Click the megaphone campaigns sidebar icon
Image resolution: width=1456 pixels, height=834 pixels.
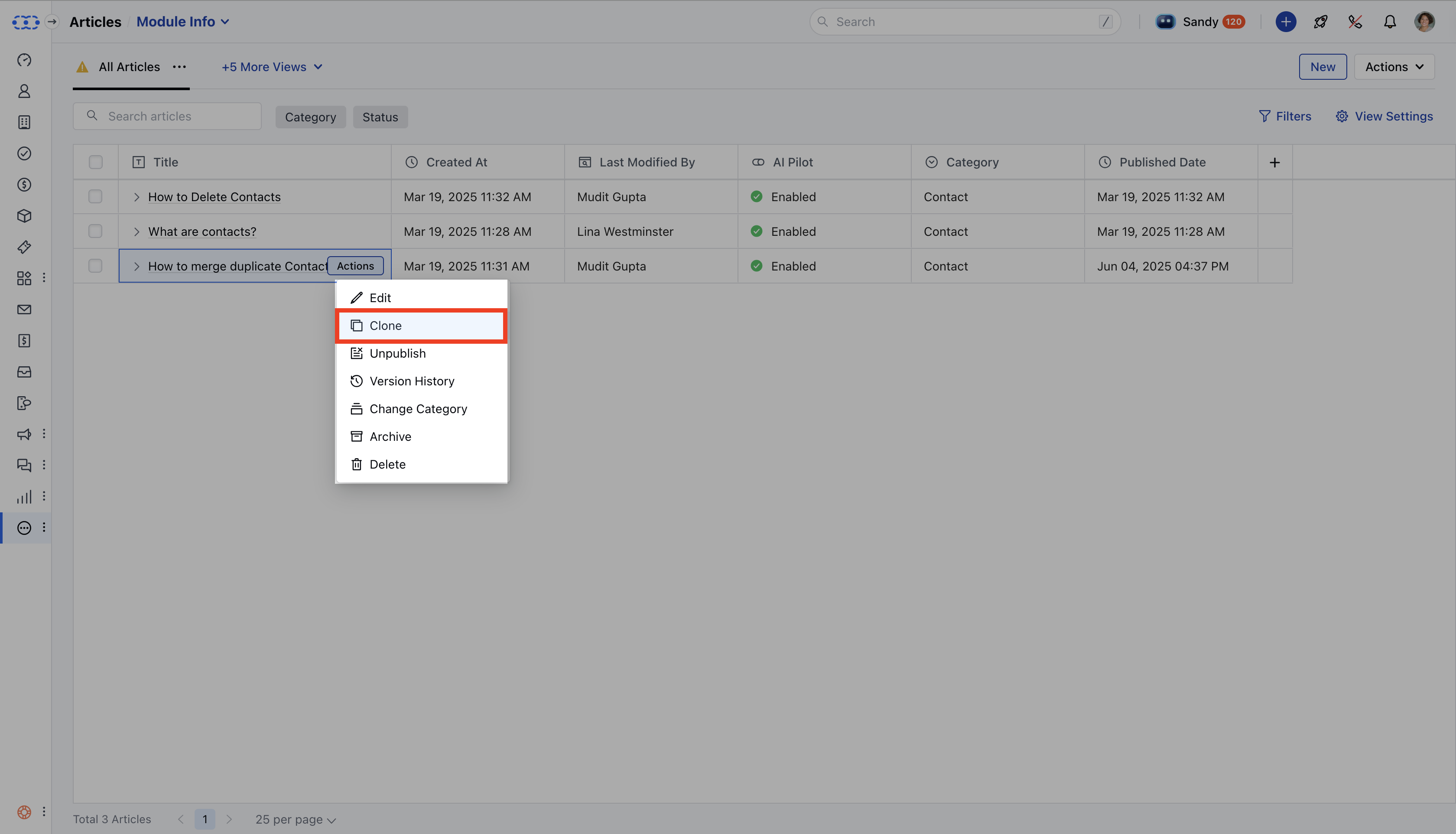pyautogui.click(x=24, y=434)
